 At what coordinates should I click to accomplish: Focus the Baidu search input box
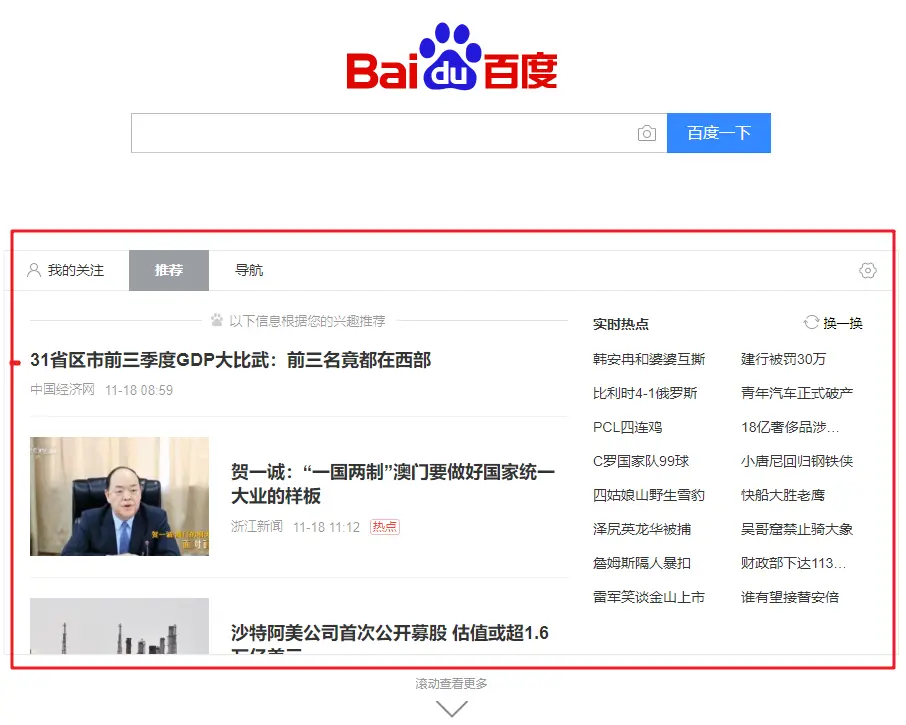coord(399,133)
